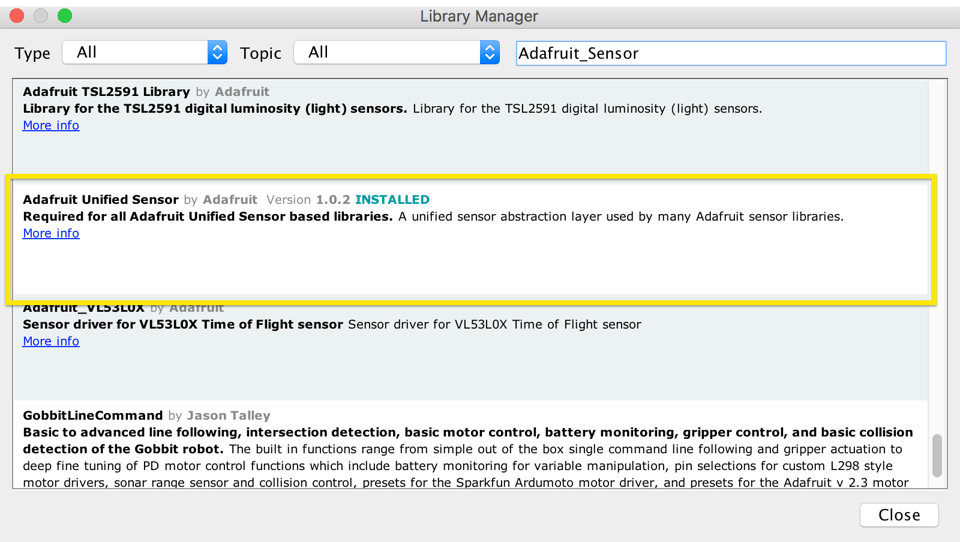Open More info for Adafruit TSL2591 Library
Viewport: 960px width, 542px height.
(51, 126)
